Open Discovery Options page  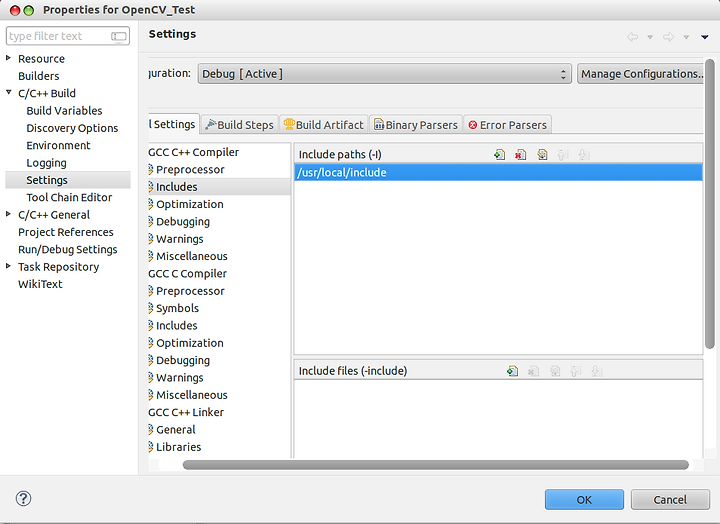(72, 128)
